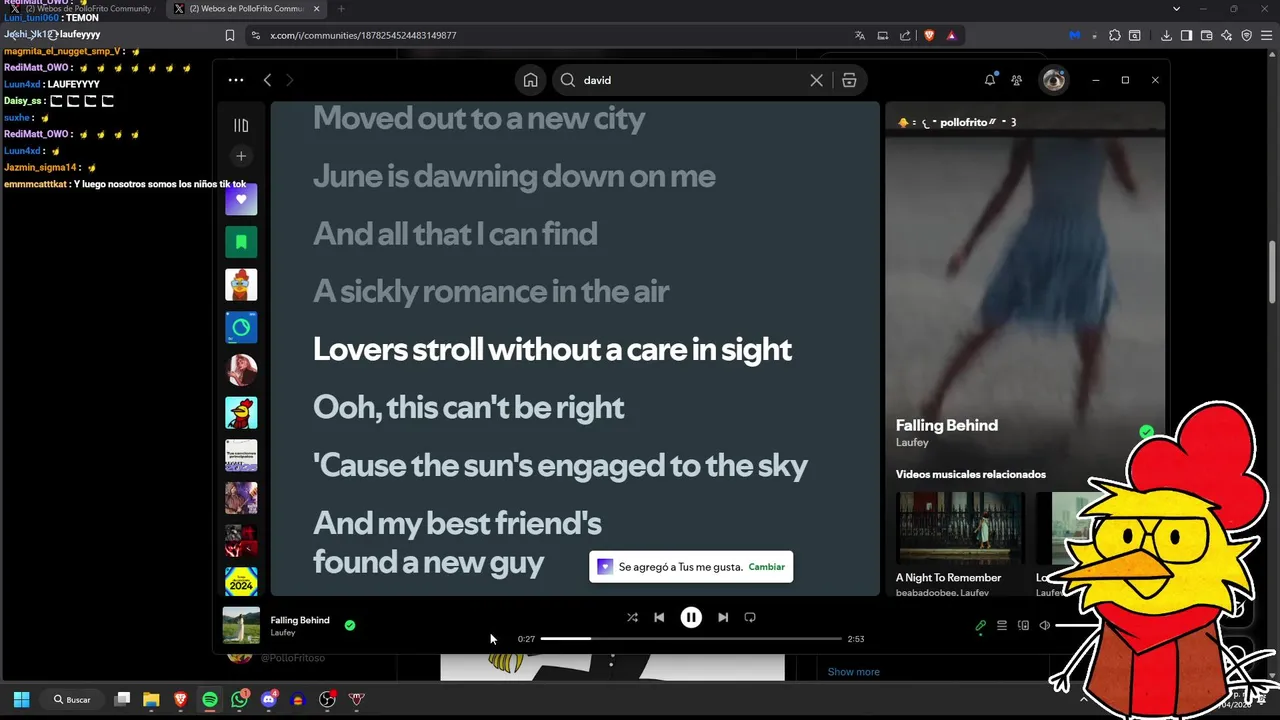
Task: Go forward in Spotify navigation
Action: [x=290, y=80]
